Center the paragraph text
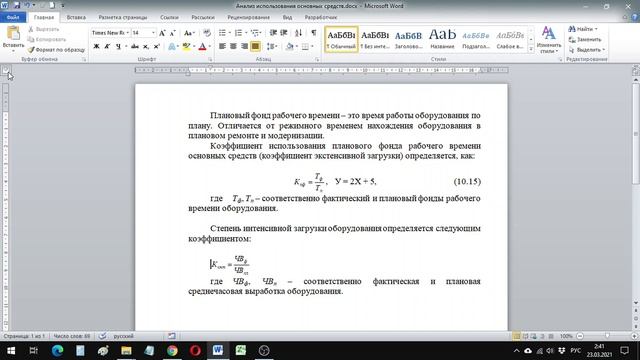Image resolution: width=640 pixels, height=360 pixels. pyautogui.click(x=233, y=47)
